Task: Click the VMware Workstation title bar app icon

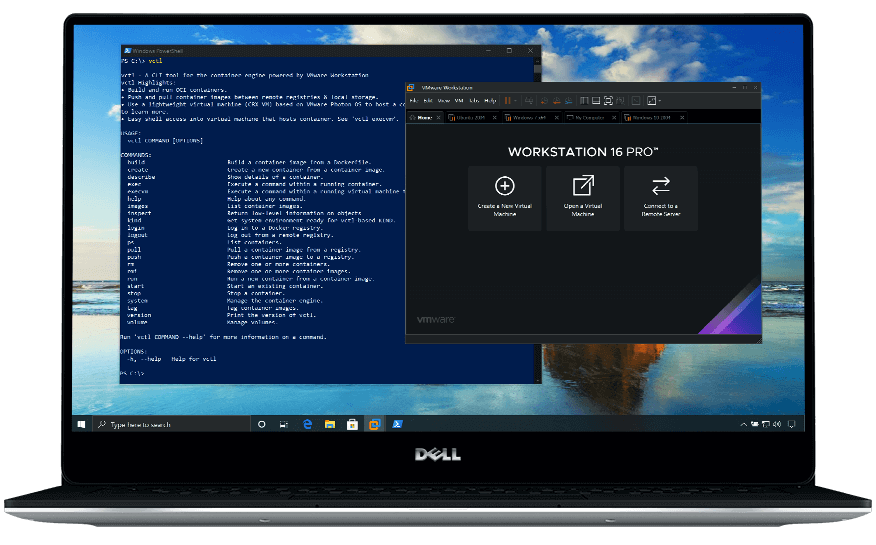Action: pos(411,88)
